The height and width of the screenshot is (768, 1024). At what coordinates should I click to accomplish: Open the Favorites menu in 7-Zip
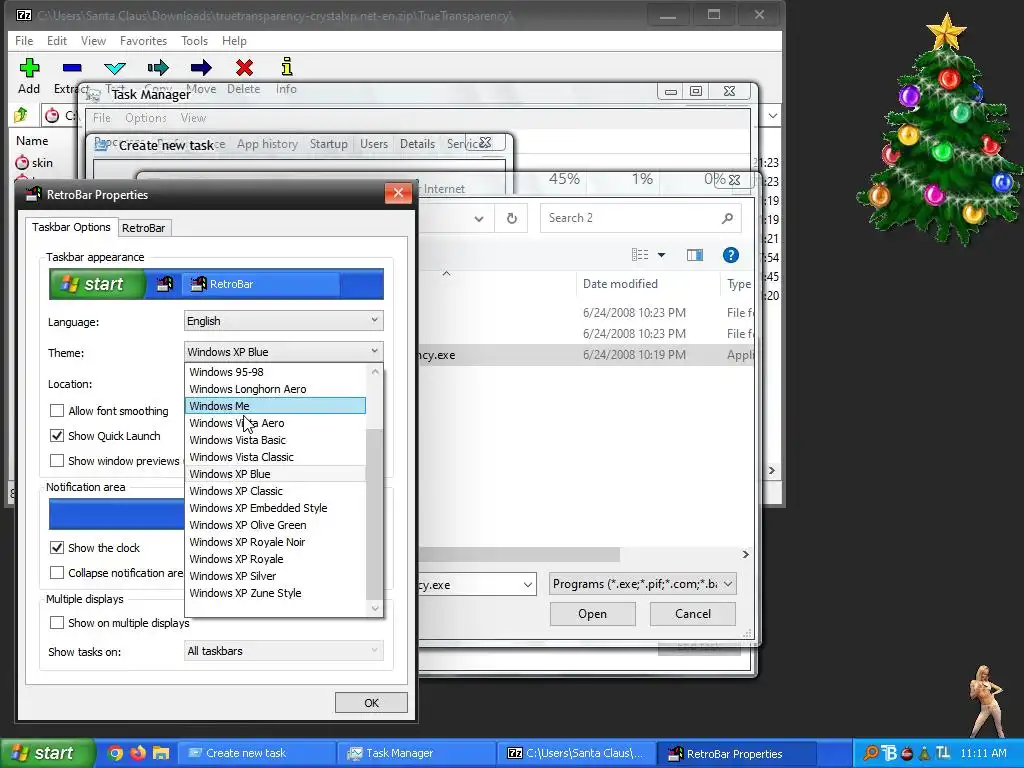(143, 40)
